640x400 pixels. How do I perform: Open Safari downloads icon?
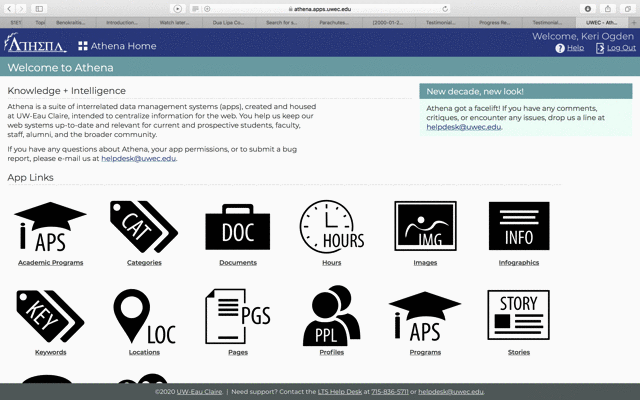click(588, 9)
